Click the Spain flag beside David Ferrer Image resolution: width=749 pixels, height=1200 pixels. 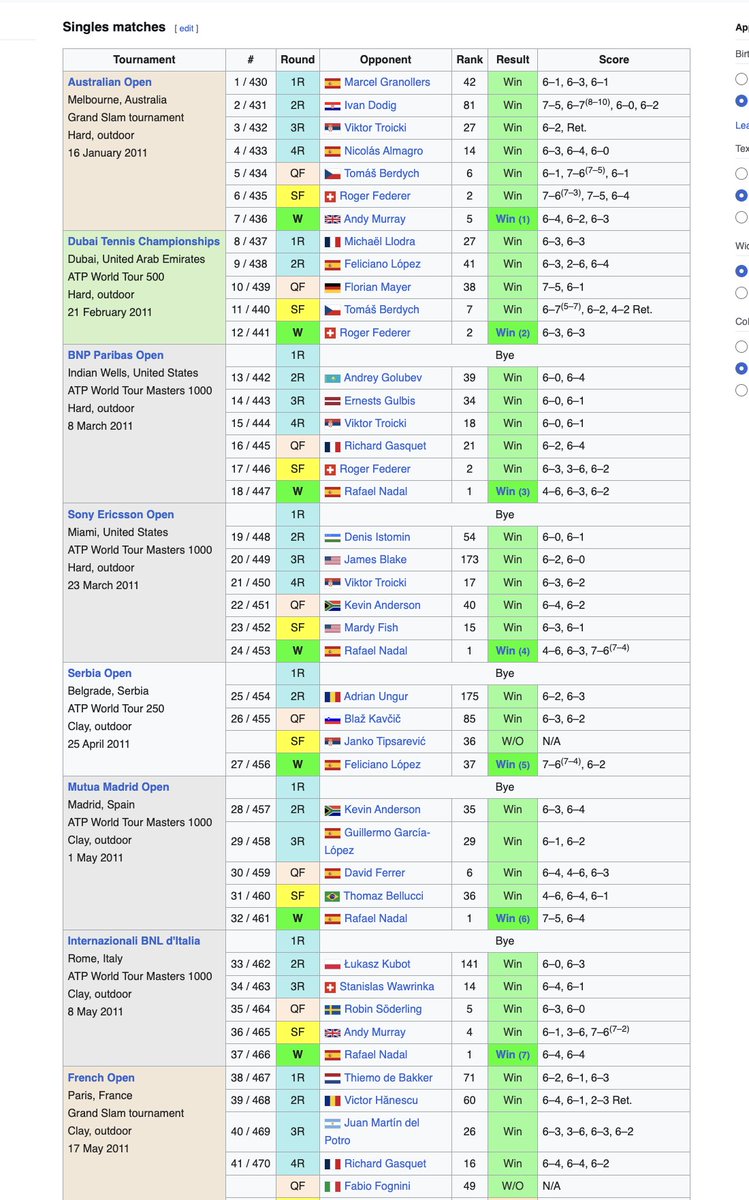(332, 873)
